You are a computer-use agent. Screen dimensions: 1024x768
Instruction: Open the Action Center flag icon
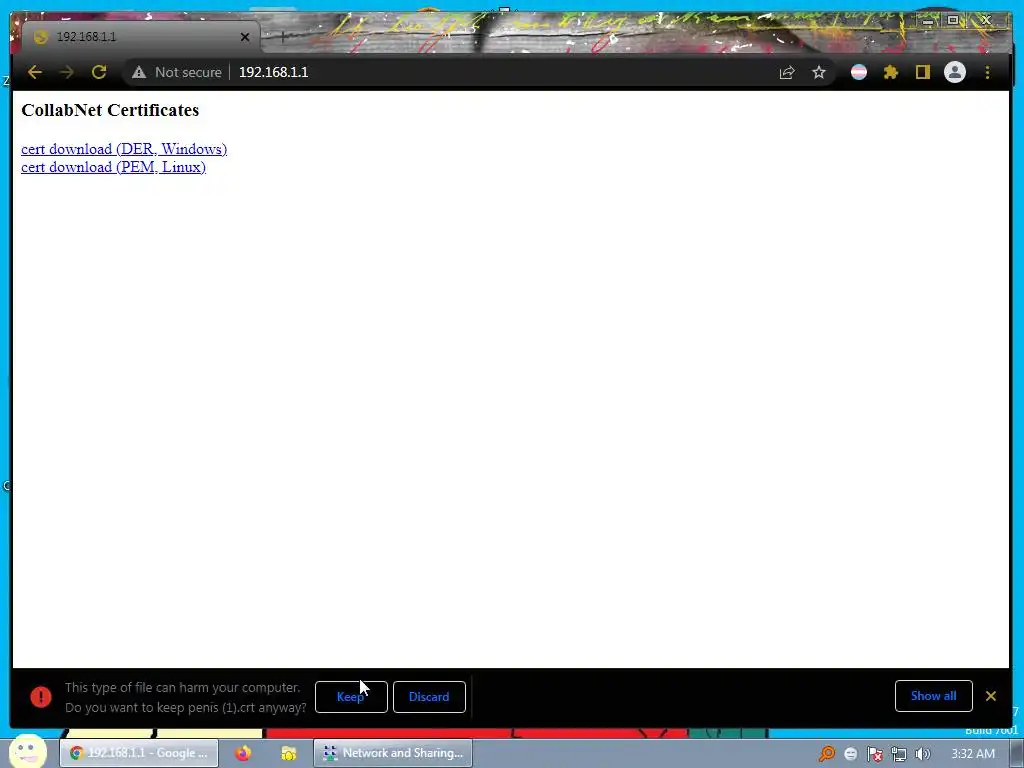click(x=874, y=754)
